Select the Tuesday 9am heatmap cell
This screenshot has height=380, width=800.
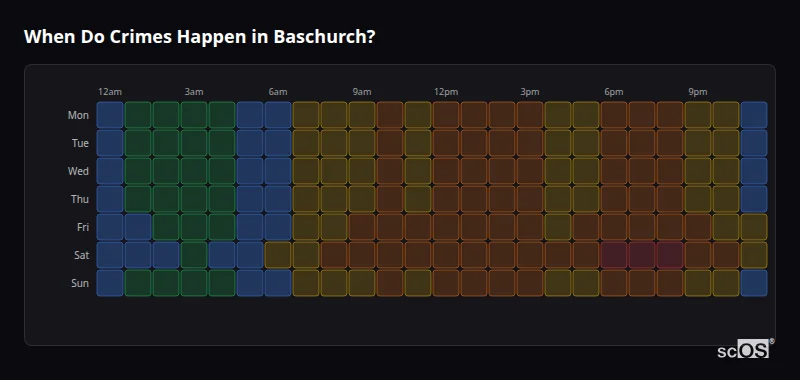tap(362, 143)
